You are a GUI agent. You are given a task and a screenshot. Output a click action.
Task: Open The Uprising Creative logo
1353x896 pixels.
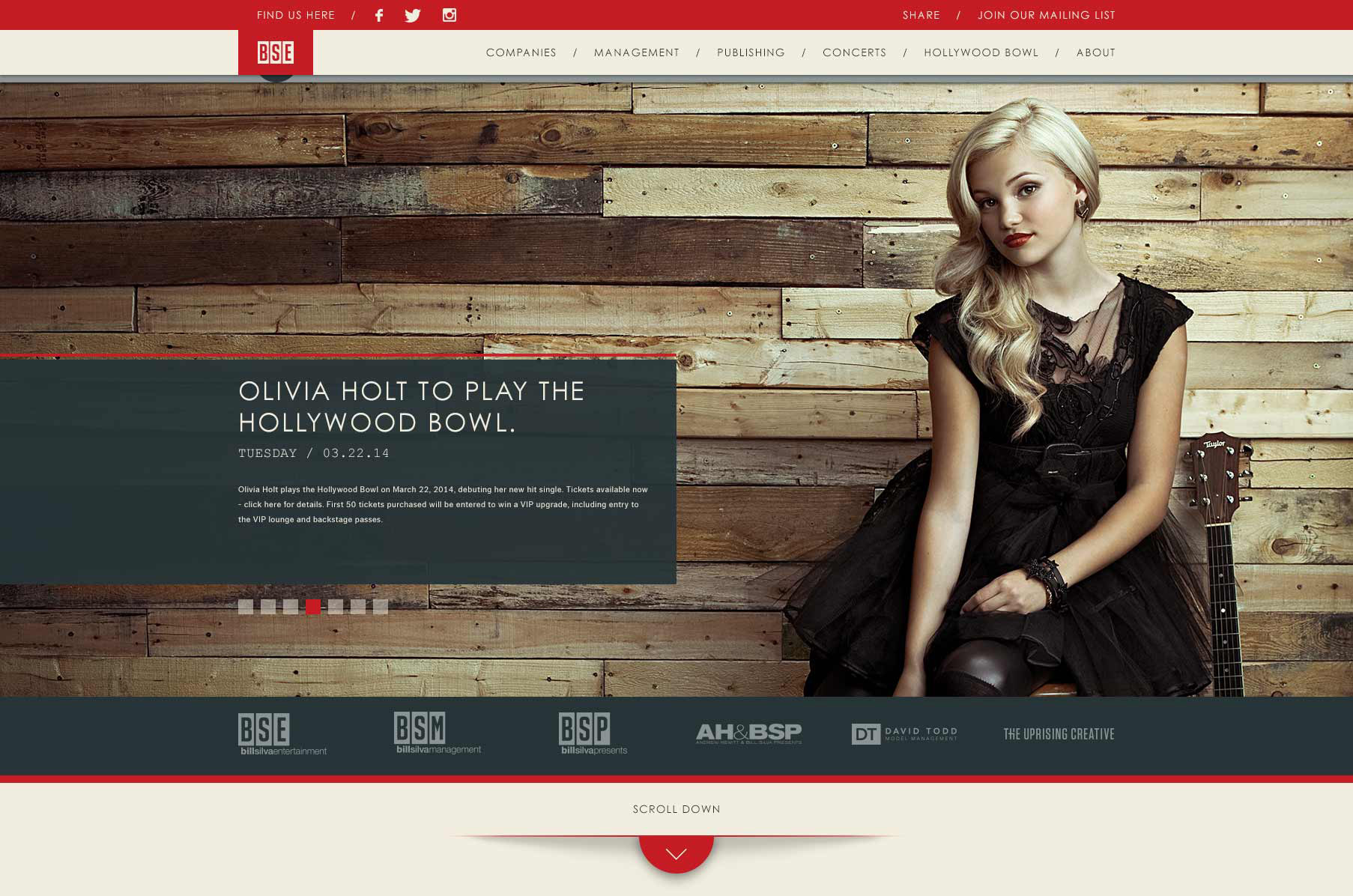pos(1059,734)
